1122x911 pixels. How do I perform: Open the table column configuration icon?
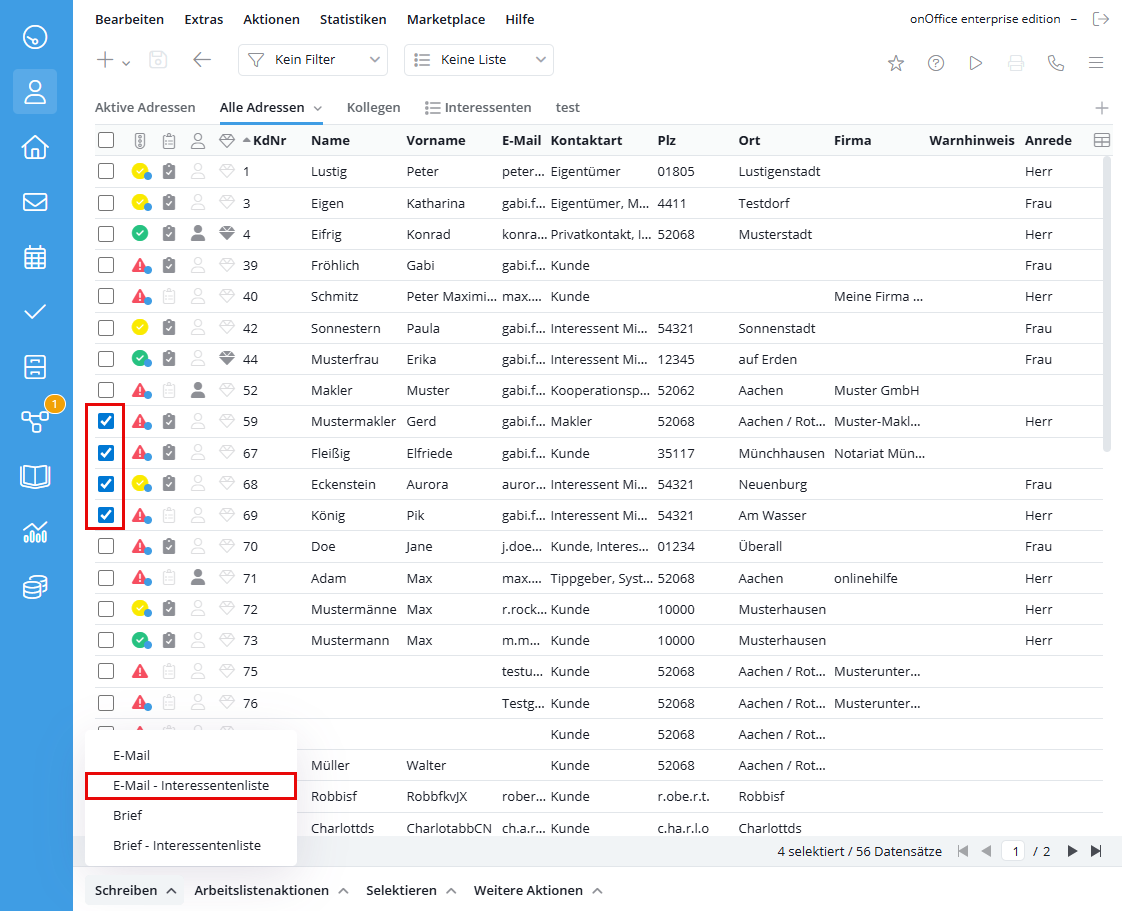click(1102, 140)
